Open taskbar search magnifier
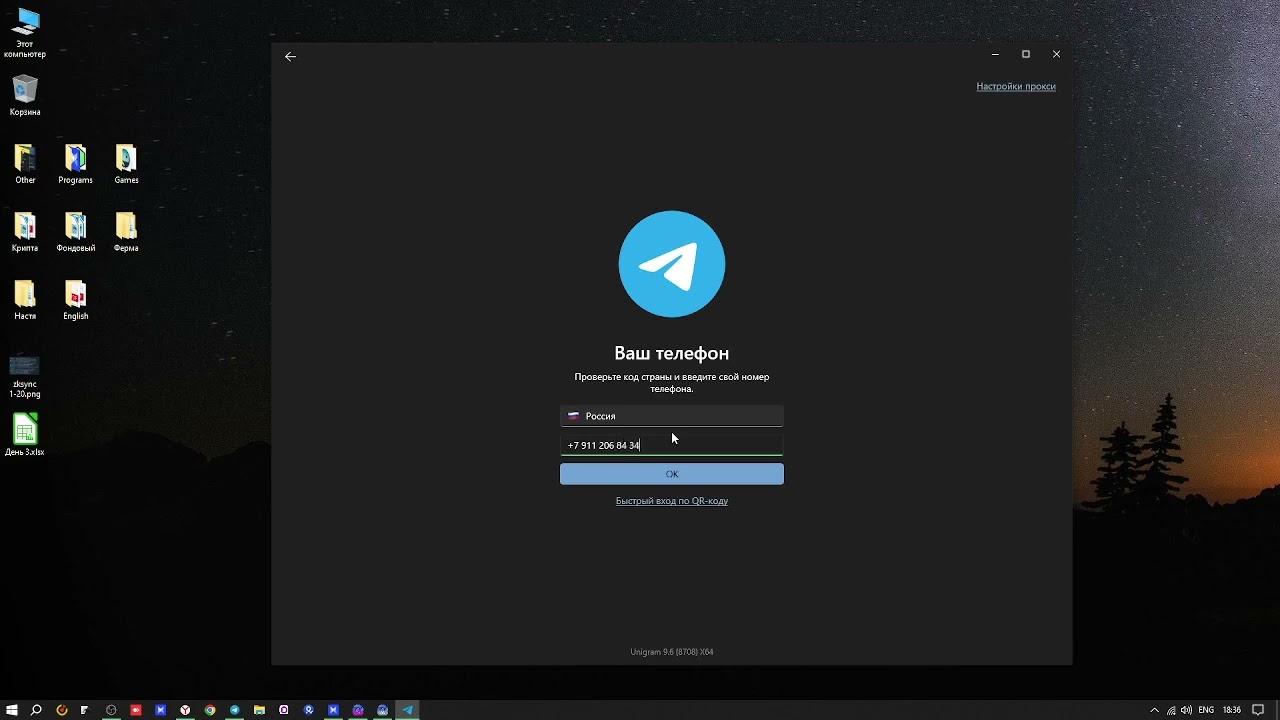This screenshot has height=720, width=1280. (37, 710)
